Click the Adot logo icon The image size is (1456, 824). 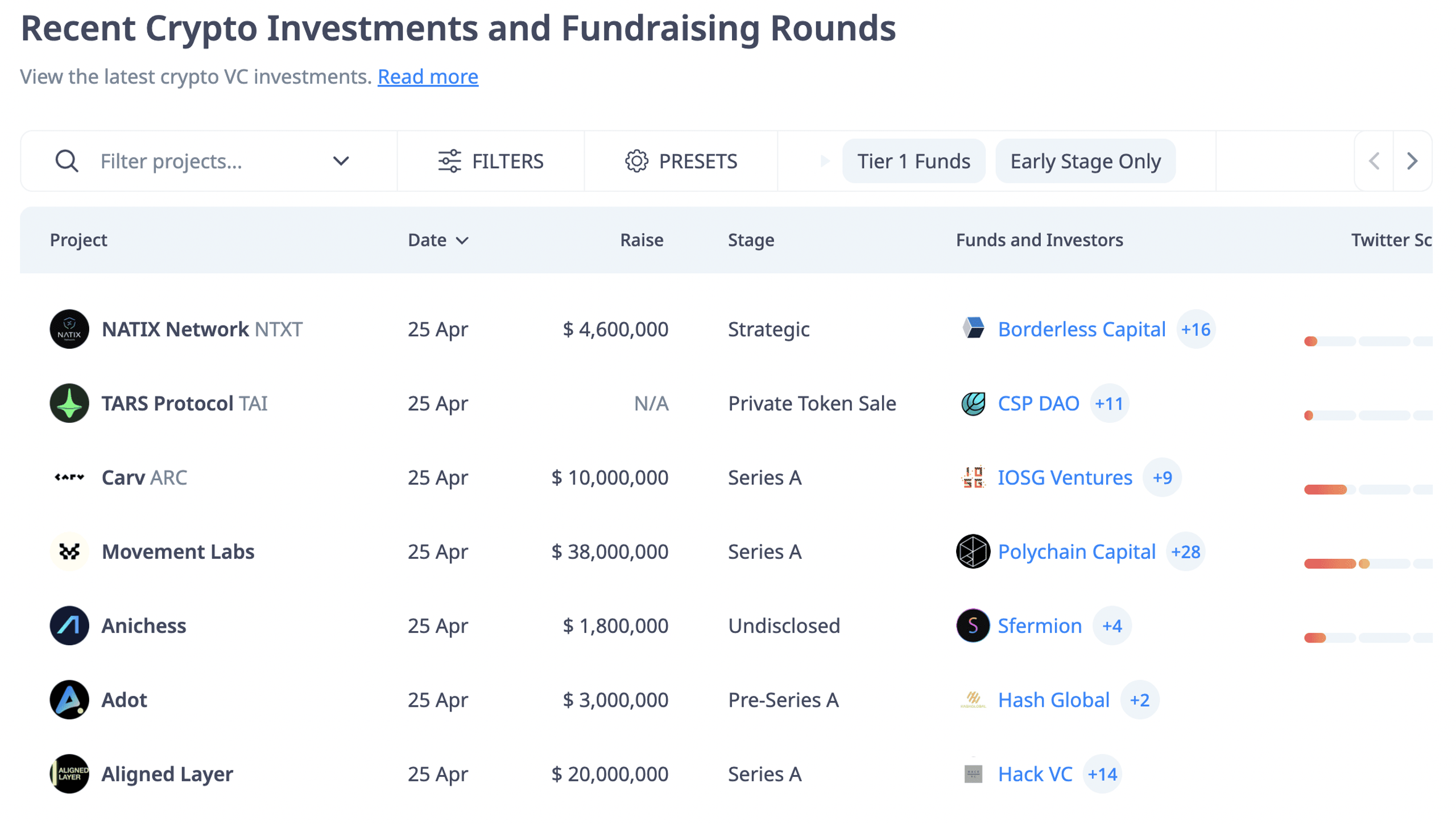69,699
